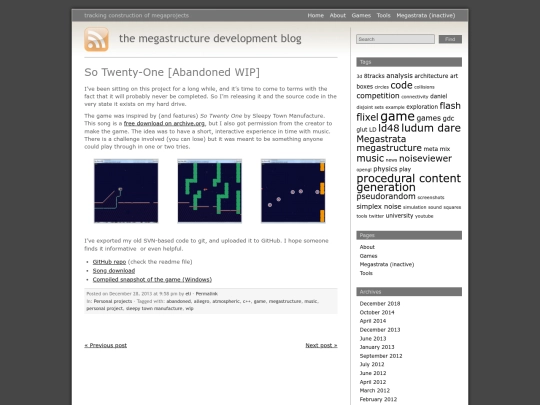Select the Megastrata tag in tag cloud
This screenshot has height=405, width=540.
tap(381, 139)
